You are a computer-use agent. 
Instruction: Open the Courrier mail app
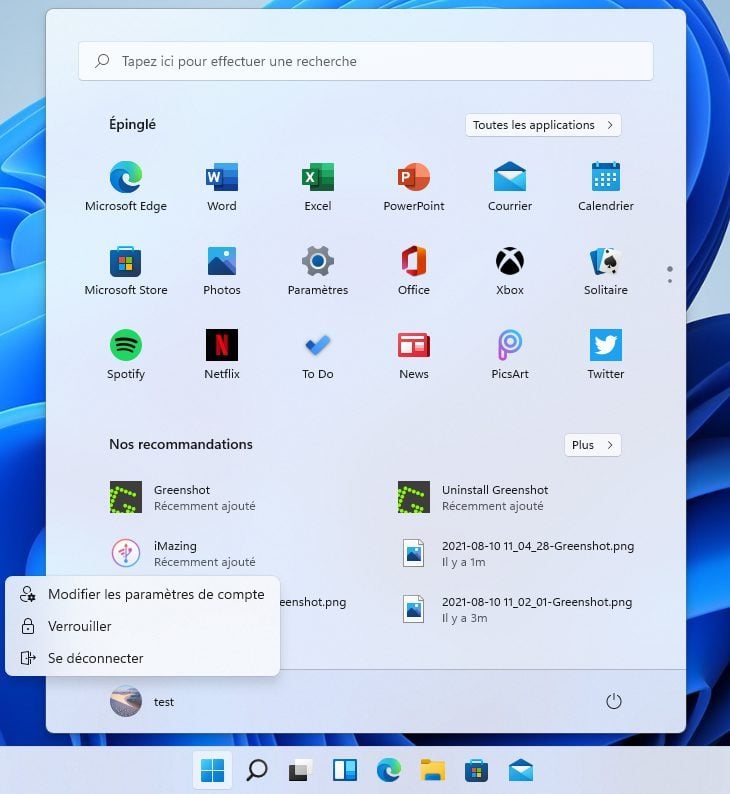coord(510,186)
